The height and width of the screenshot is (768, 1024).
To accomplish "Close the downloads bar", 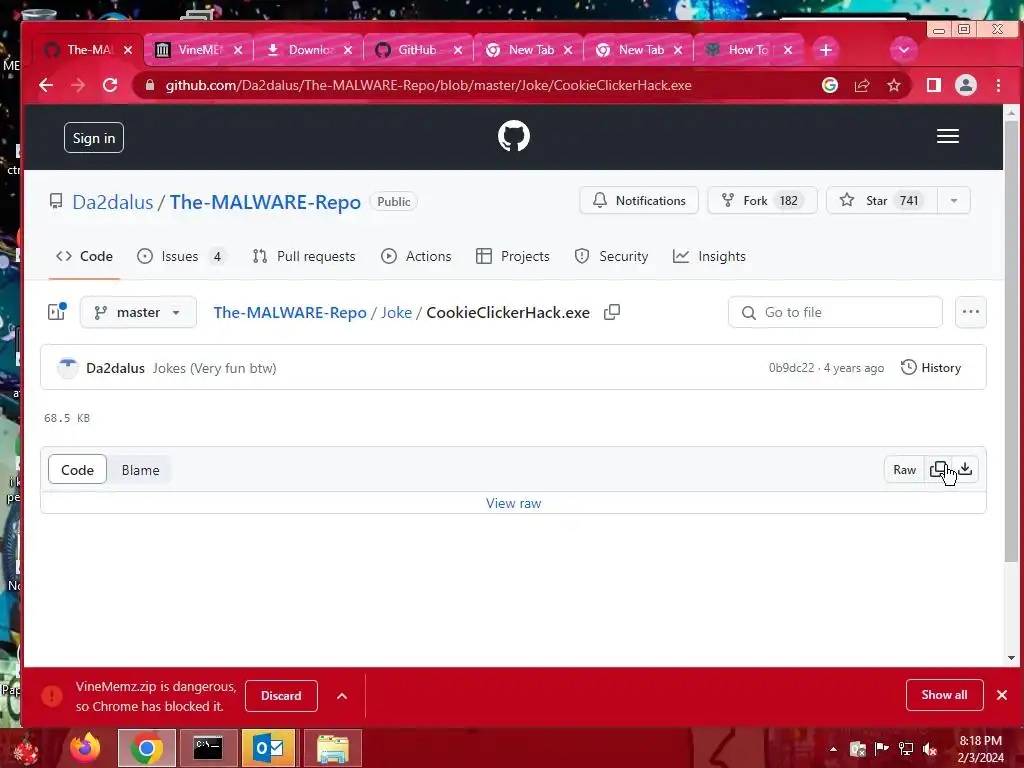I will pyautogui.click(x=1002, y=695).
